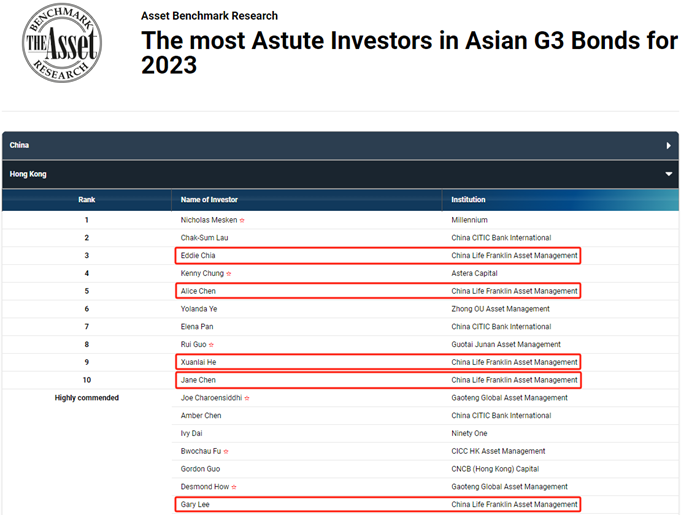This screenshot has width=681, height=515.
Task: Select investor name Alice Chen
Action: click(x=198, y=291)
